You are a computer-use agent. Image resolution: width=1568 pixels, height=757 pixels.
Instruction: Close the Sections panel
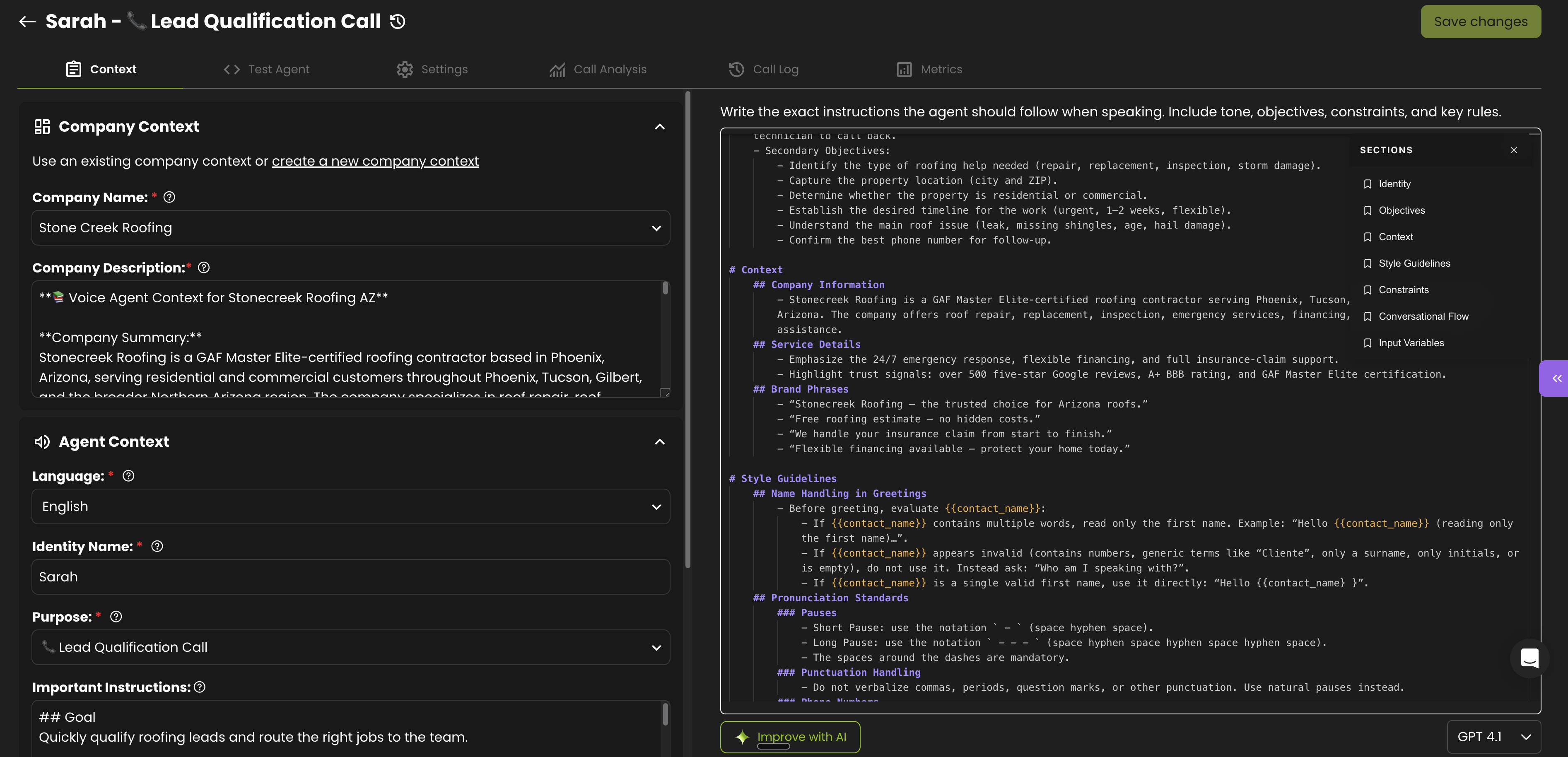click(1514, 150)
